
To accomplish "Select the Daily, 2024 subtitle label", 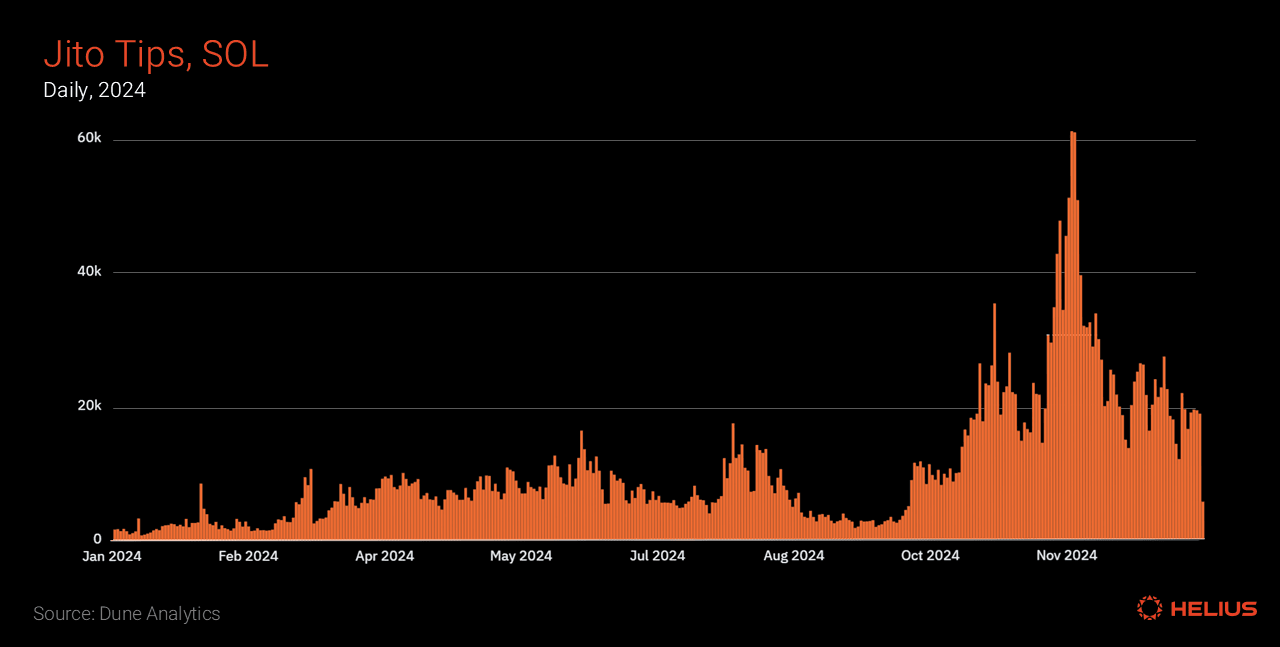I will click(94, 90).
